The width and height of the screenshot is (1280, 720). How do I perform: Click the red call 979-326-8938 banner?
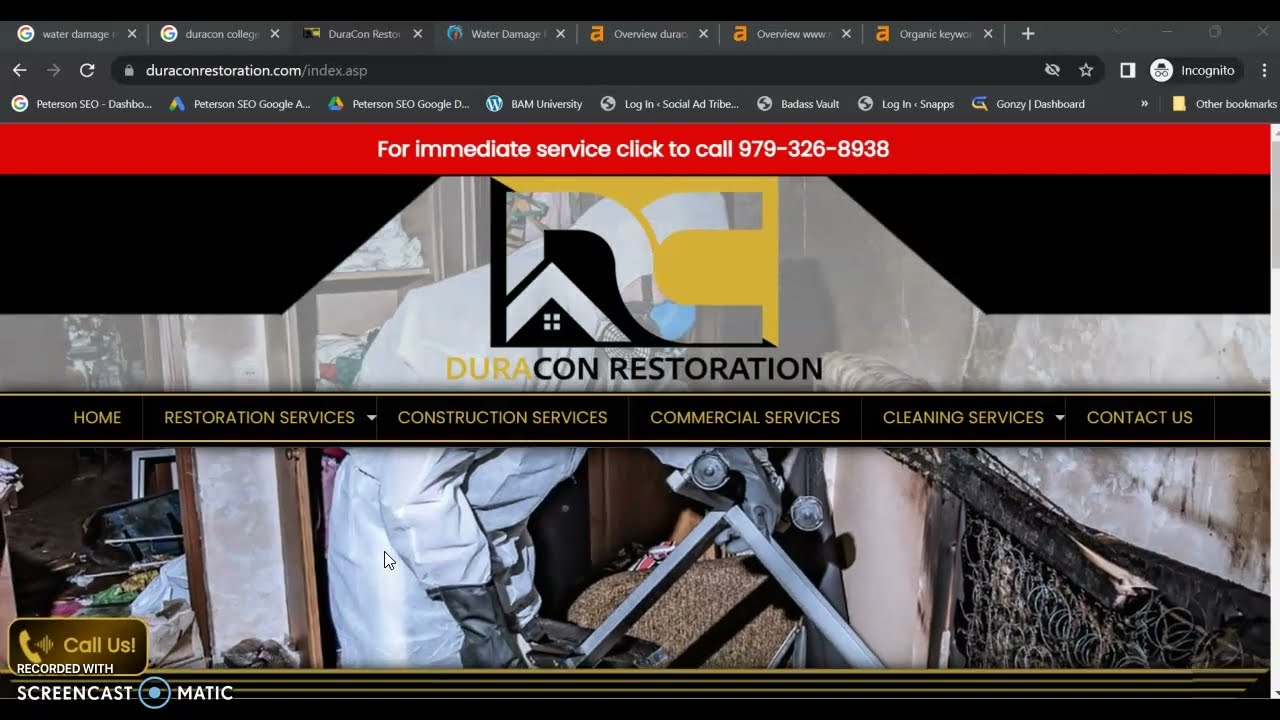tap(633, 149)
